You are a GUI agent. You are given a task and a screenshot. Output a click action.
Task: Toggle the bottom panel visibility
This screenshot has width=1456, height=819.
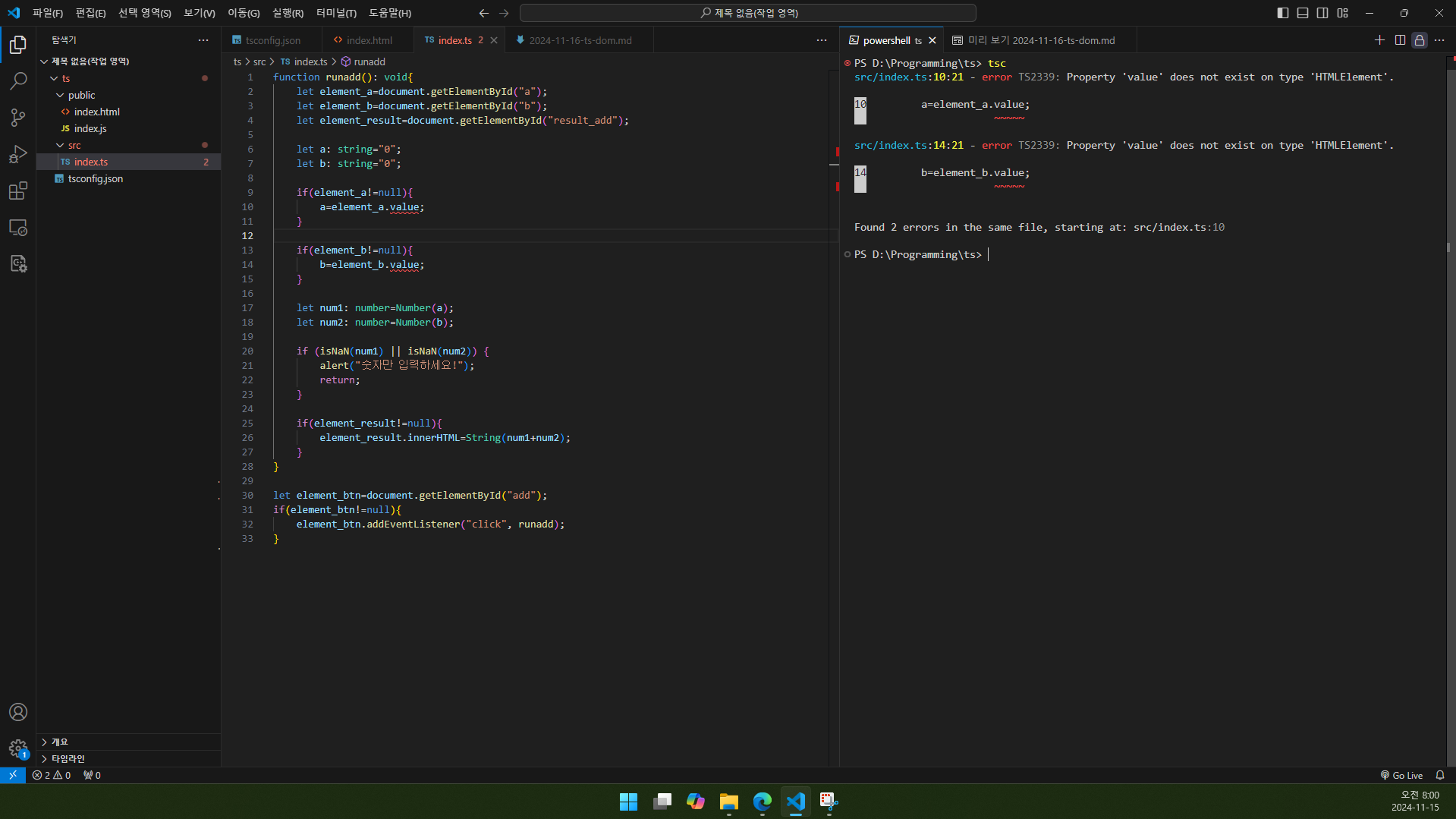click(x=1302, y=13)
